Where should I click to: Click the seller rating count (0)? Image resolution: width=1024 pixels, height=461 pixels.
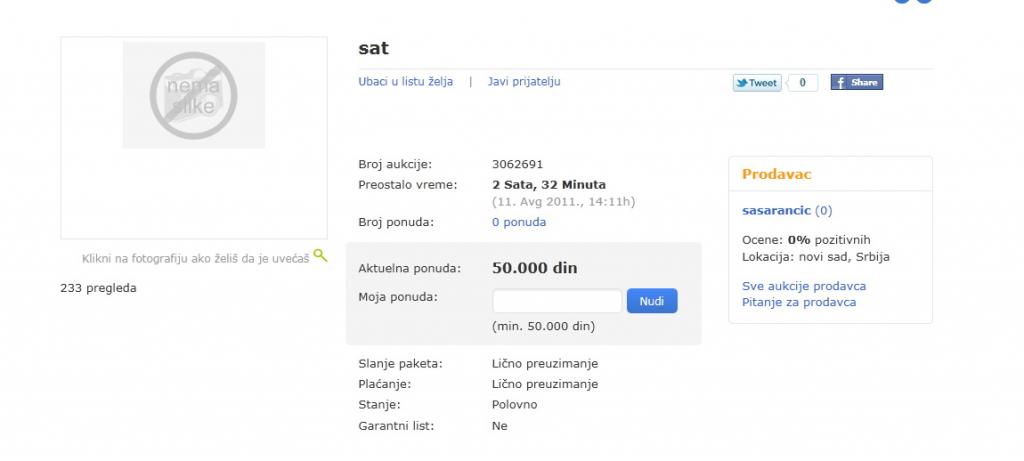[824, 211]
